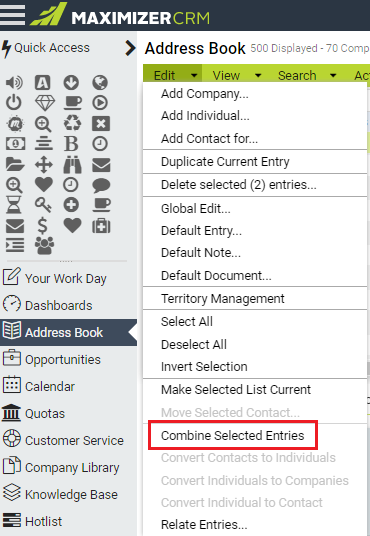Choose Delete selected (2) entries
The image size is (370, 536).
239,185
